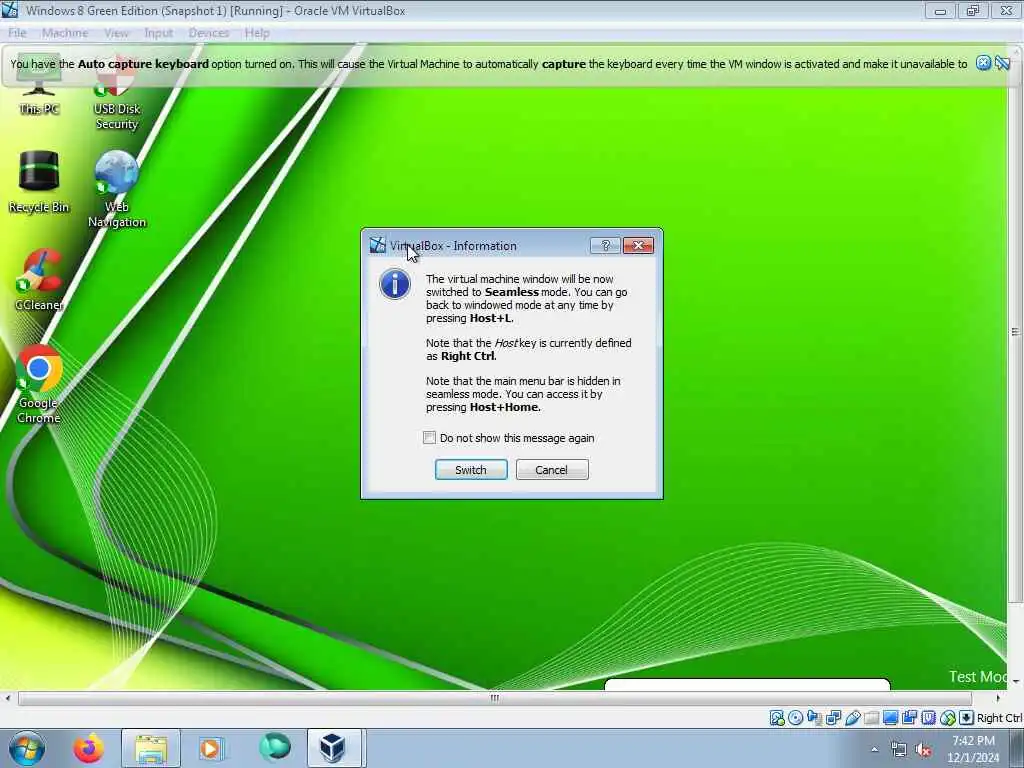Click the notification's don't-show-again icon

tap(1002, 63)
